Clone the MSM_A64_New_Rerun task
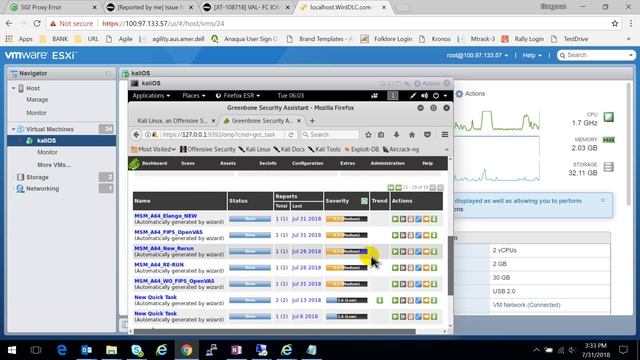Screen dimensions: 640x360 [426, 252]
